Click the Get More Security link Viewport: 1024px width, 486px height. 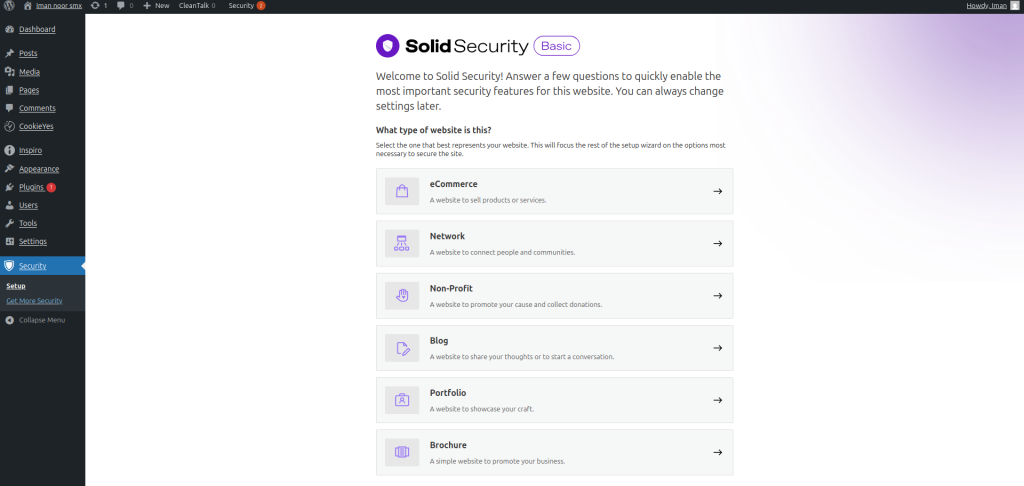click(x=34, y=300)
